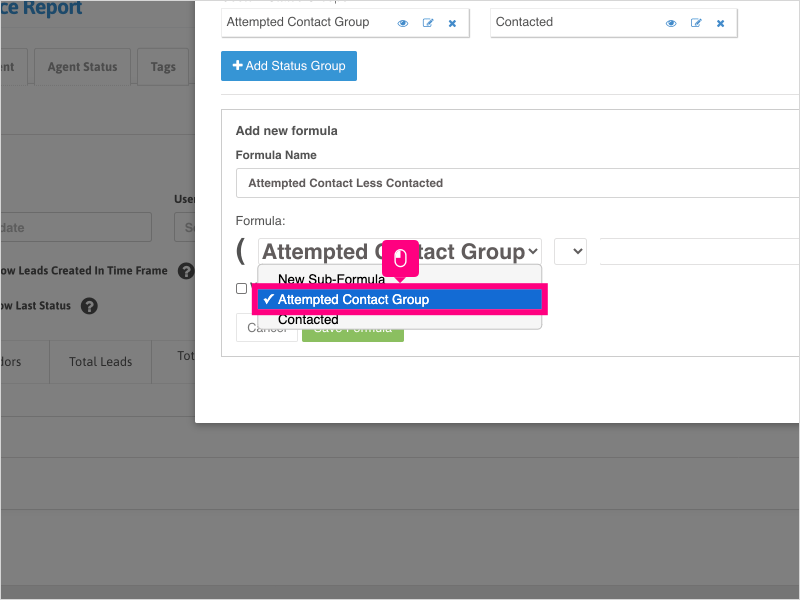800x600 pixels.
Task: Tick the checkbox below the formula row
Action: [241, 289]
